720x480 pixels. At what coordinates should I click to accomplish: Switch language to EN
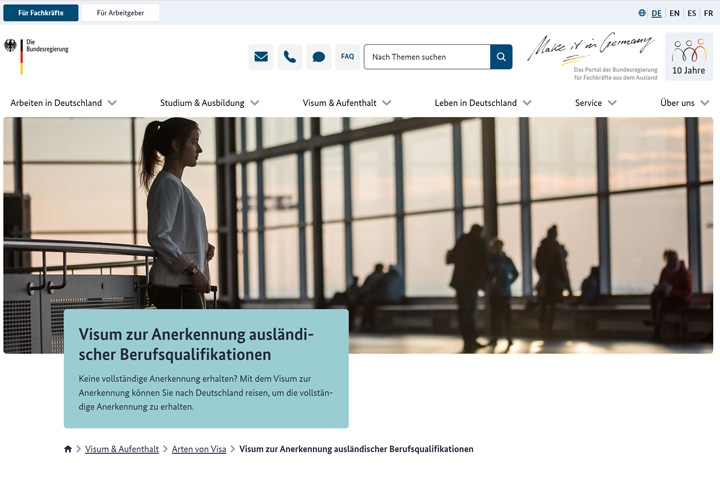coord(674,13)
